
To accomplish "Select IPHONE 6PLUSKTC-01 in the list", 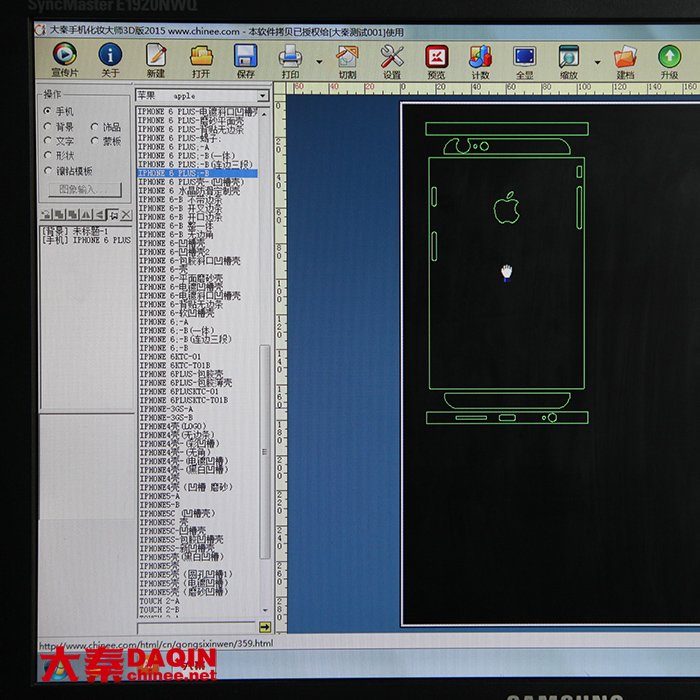I will [x=179, y=392].
